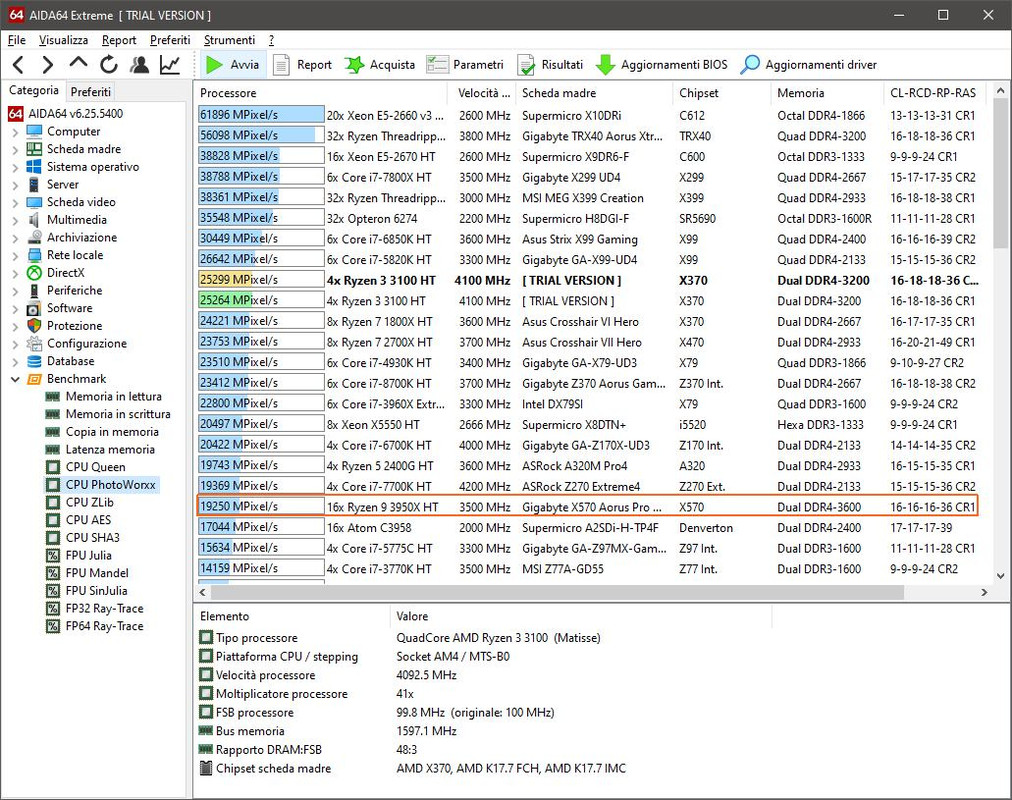The height and width of the screenshot is (800, 1012).
Task: Expand the Scheda madre tree node
Action: coord(15,150)
